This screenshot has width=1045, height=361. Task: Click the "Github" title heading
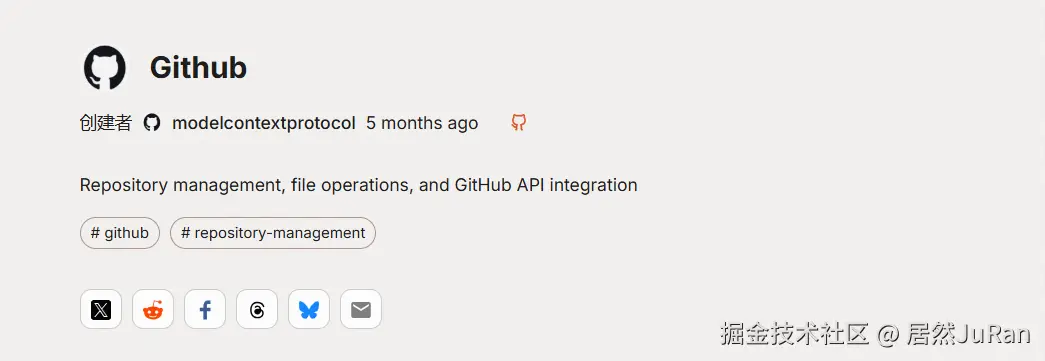198,67
